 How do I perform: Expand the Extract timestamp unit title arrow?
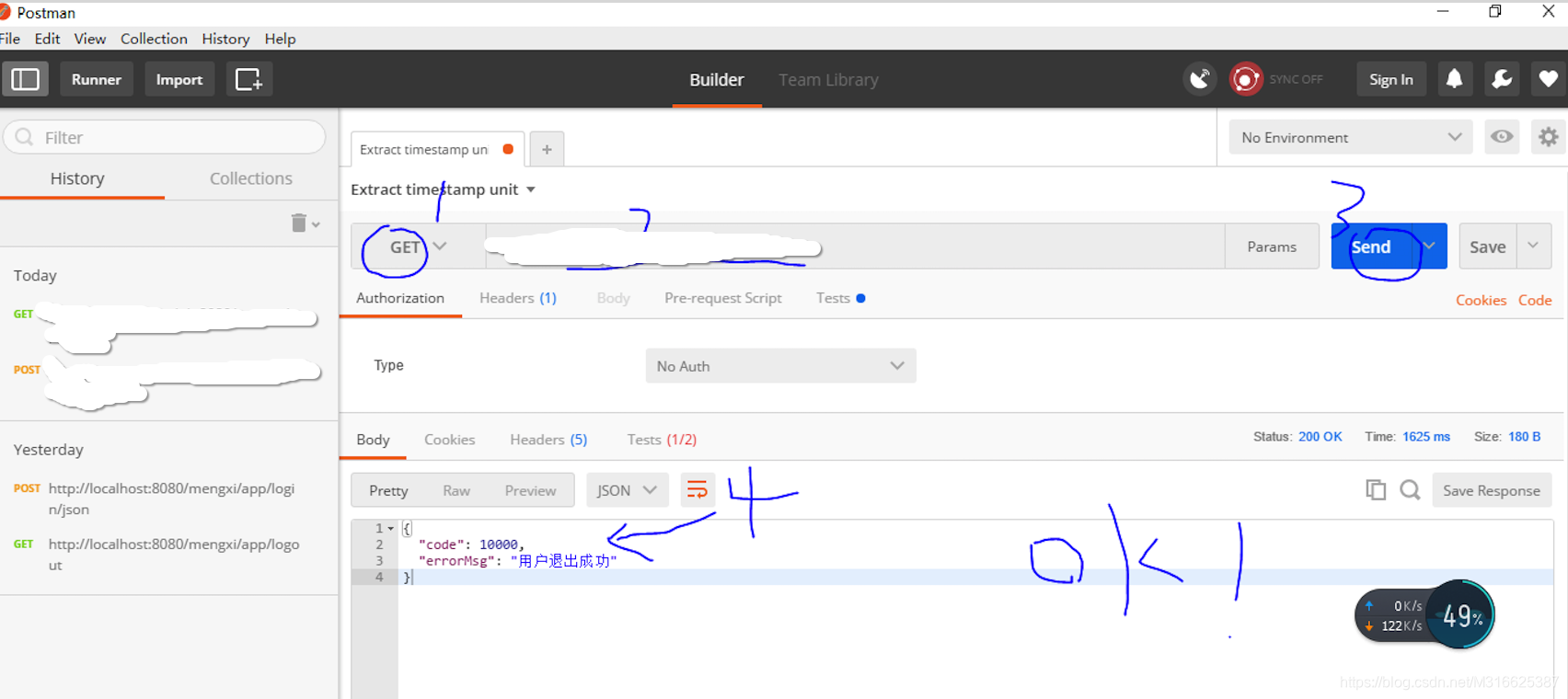tap(531, 189)
